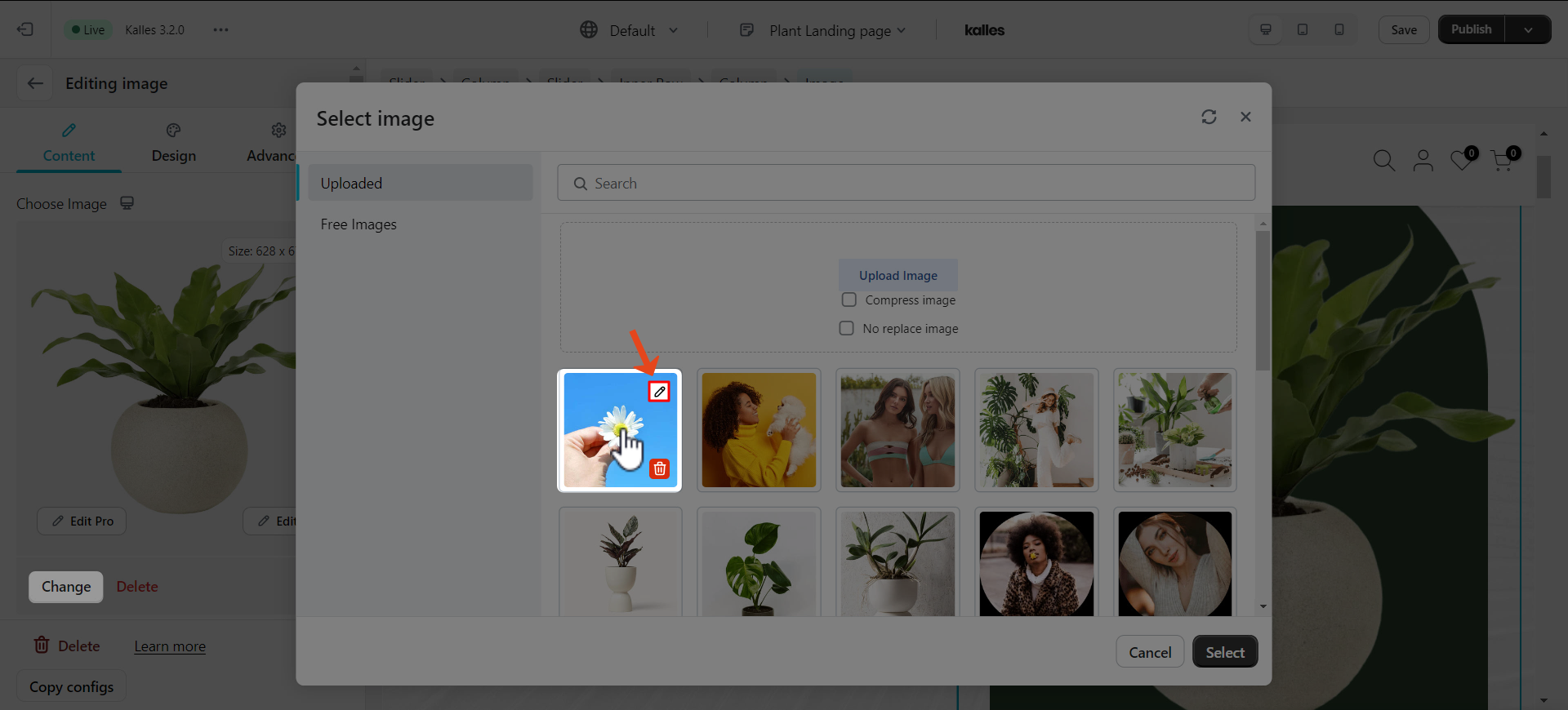This screenshot has height=710, width=1568.
Task: Select the woman in white with plants thumbnail
Action: tap(1036, 430)
